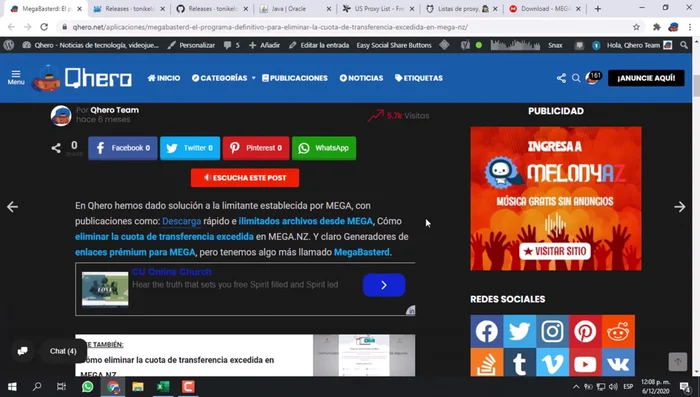Click the Pinterest tile in Redes Sociales

(x=585, y=331)
